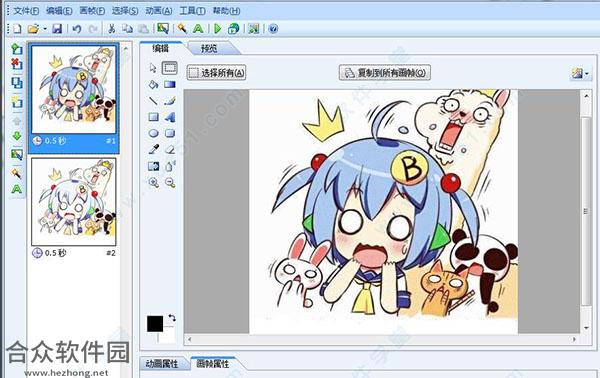Viewport: 600px width, 378px height.
Task: Select the rounded rectangle tool
Action: (170, 133)
